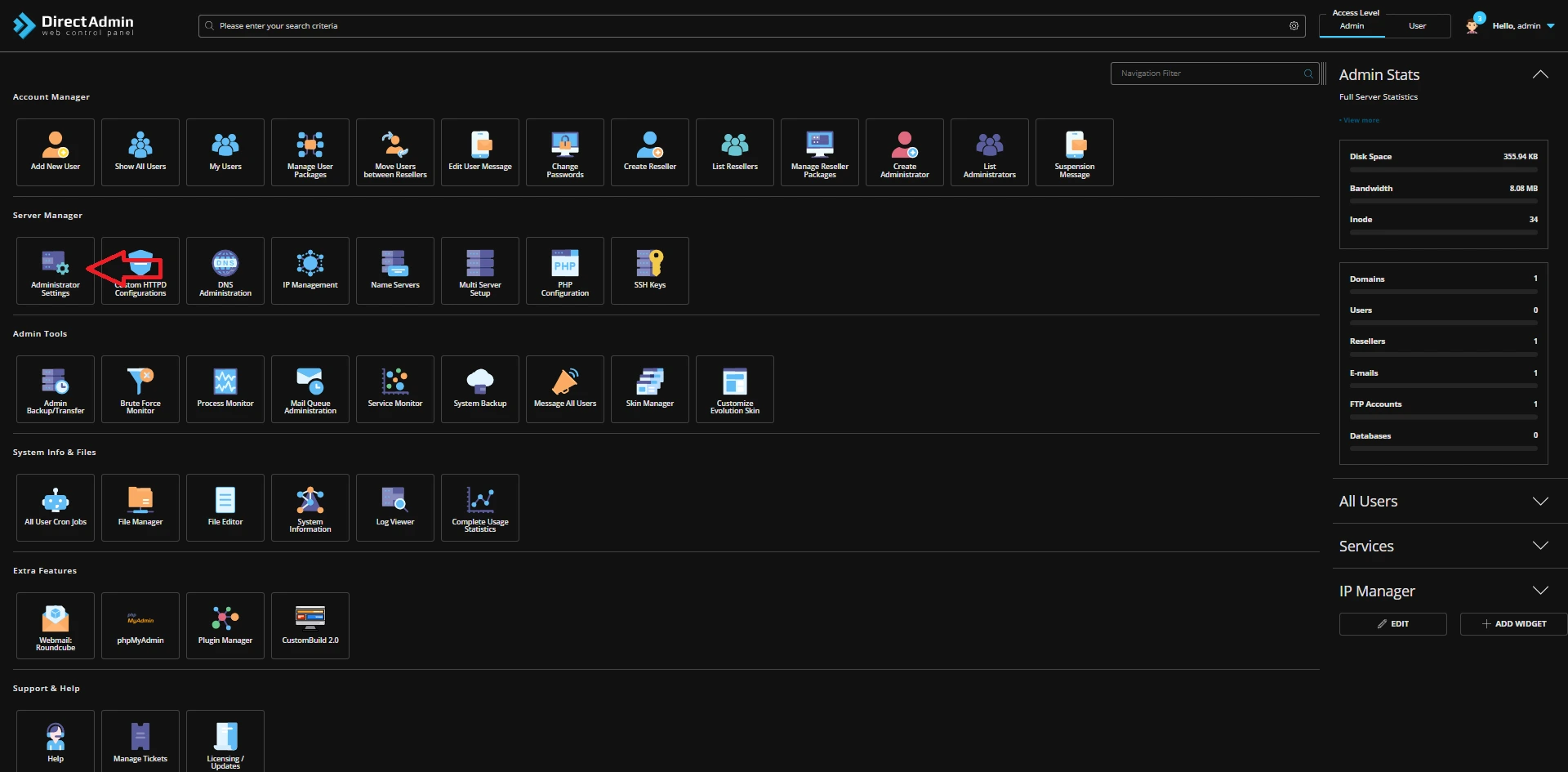Screen dimensions: 1568x772
Task: Open Administrator Settings icon
Action: point(55,270)
